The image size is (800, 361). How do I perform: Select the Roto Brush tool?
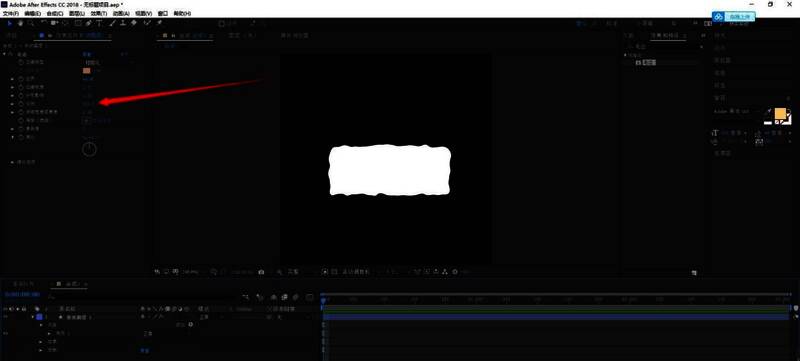coord(147,23)
